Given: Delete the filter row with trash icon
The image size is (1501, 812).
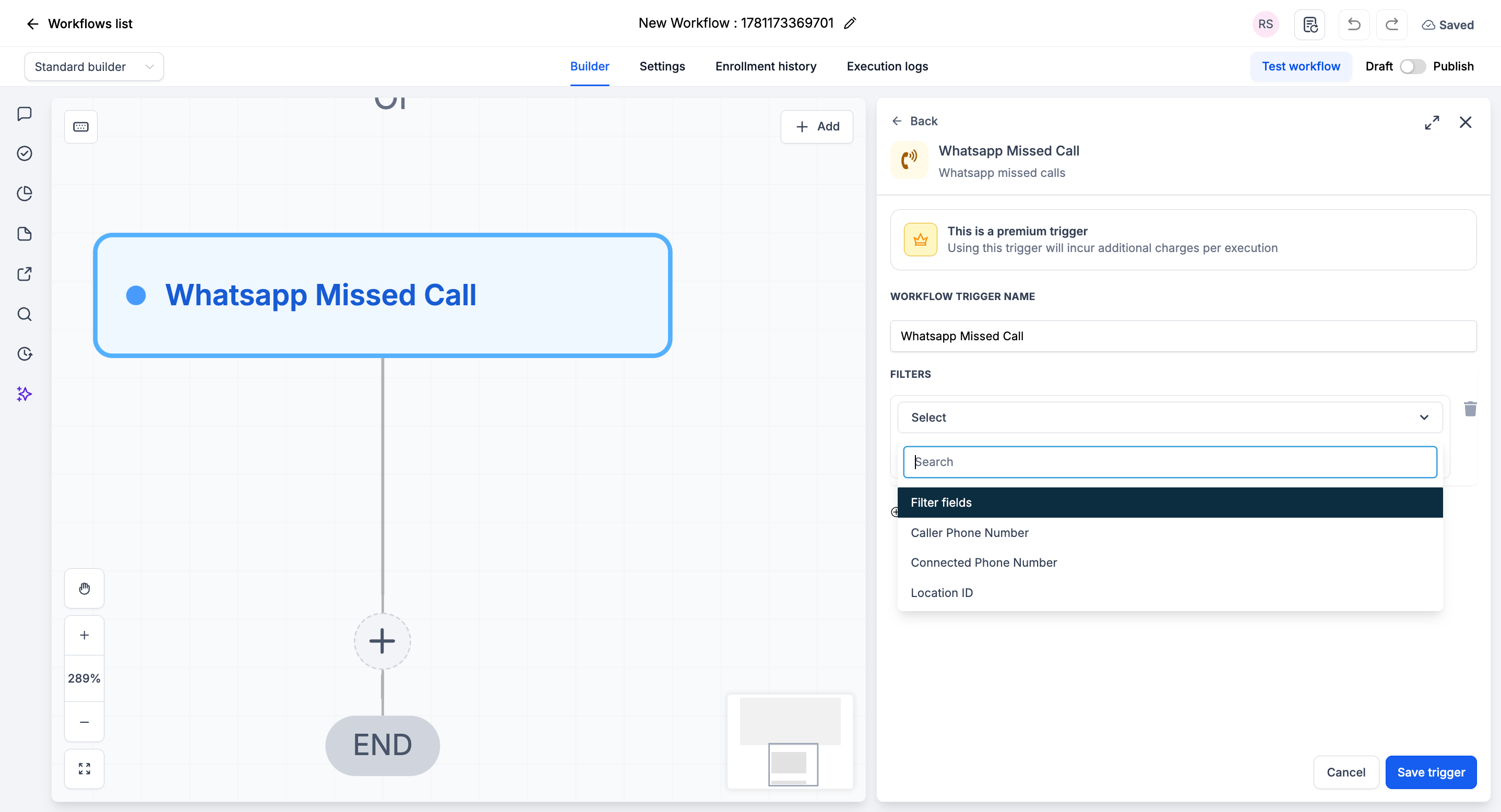Looking at the screenshot, I should click(x=1470, y=409).
